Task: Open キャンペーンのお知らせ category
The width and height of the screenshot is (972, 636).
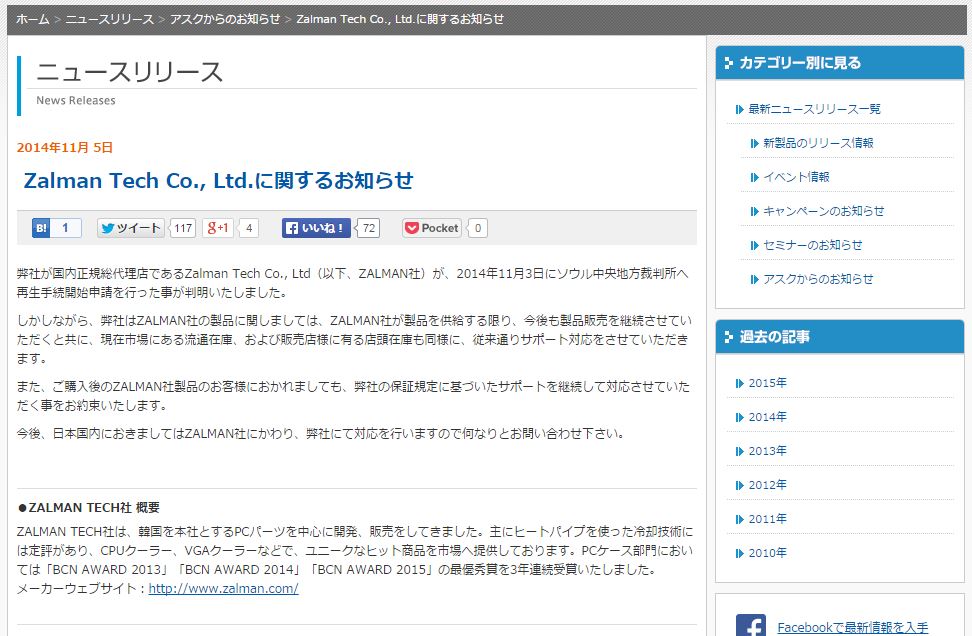Action: pyautogui.click(x=823, y=211)
